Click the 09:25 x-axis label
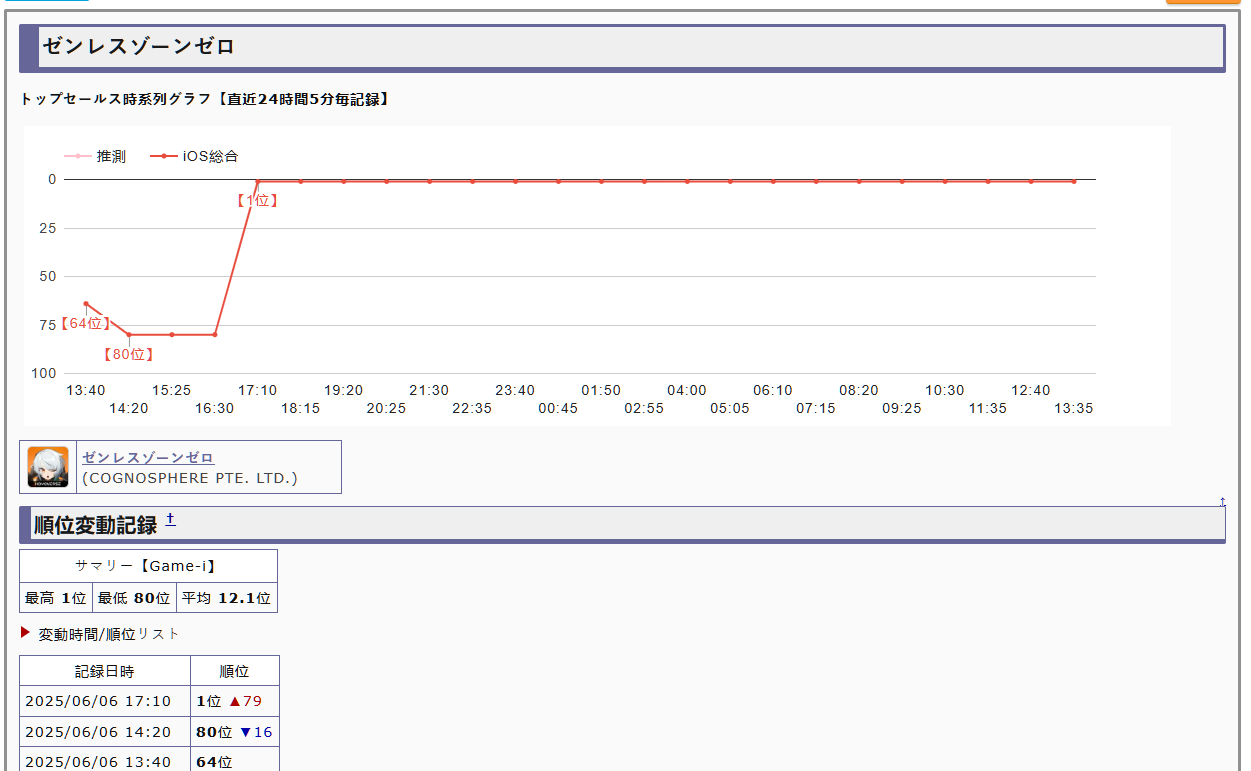The width and height of the screenshot is (1251, 771). click(902, 408)
